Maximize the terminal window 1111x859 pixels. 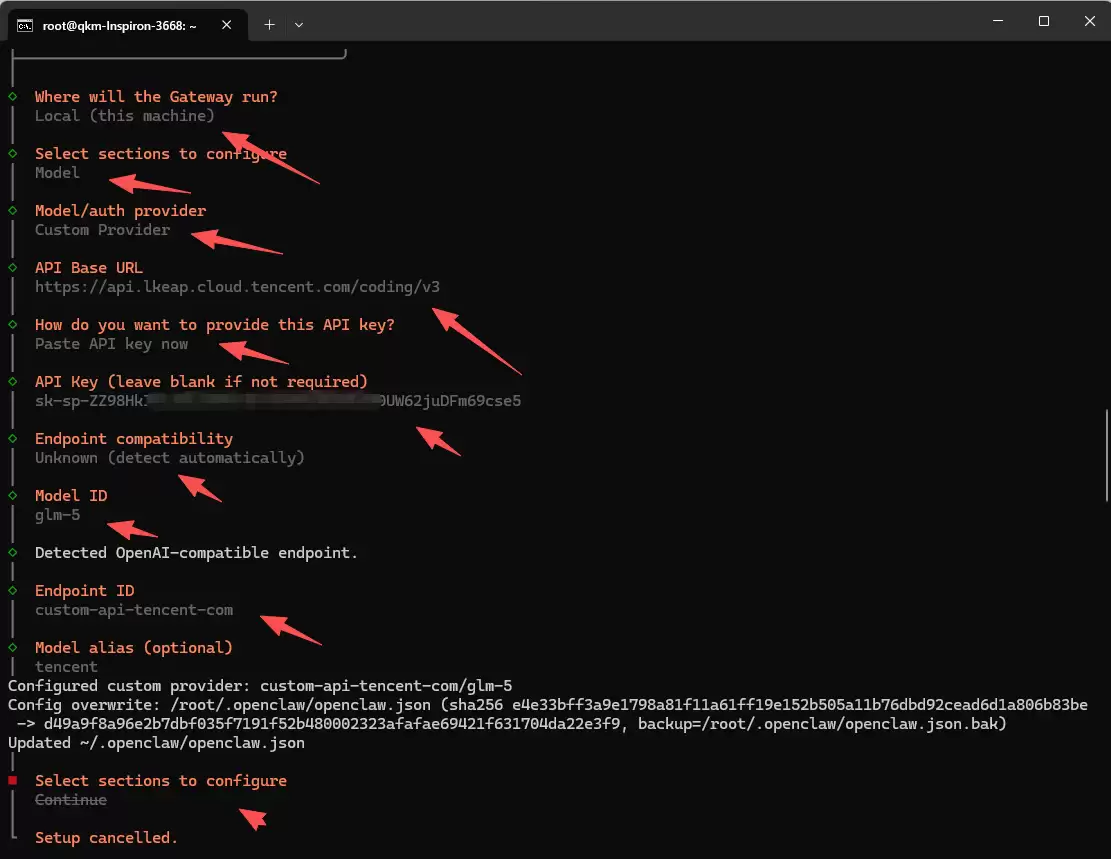click(1043, 21)
